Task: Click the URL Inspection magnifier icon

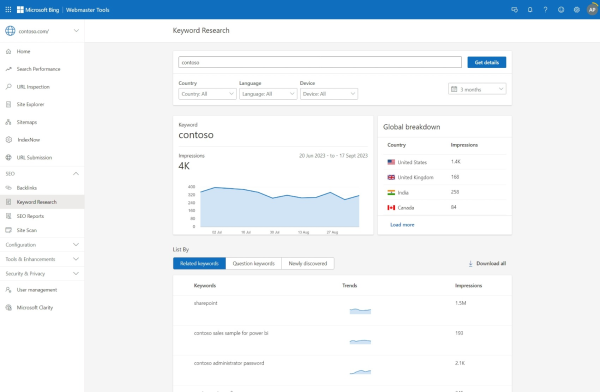Action: click(x=8, y=87)
